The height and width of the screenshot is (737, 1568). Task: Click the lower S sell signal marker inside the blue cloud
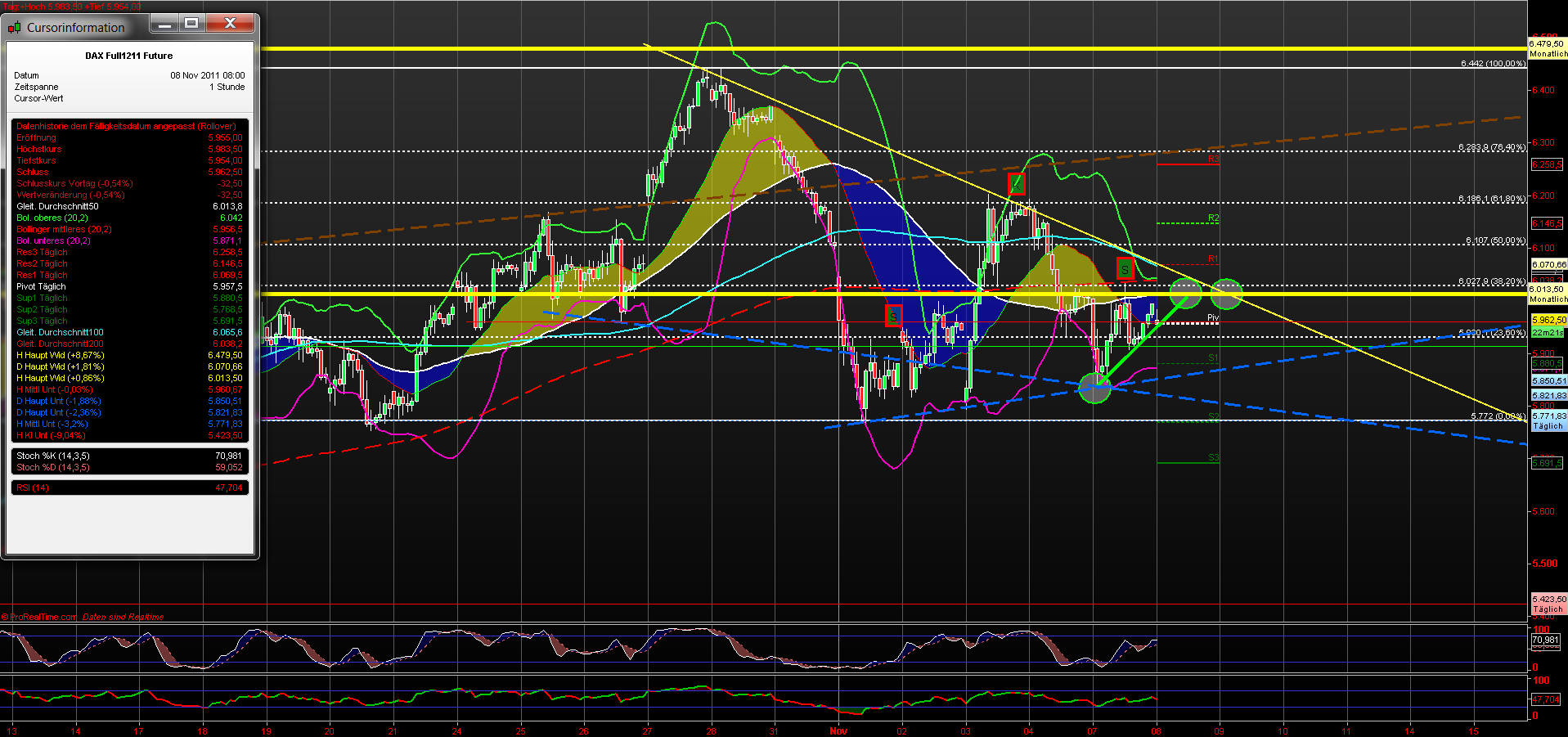coord(893,317)
